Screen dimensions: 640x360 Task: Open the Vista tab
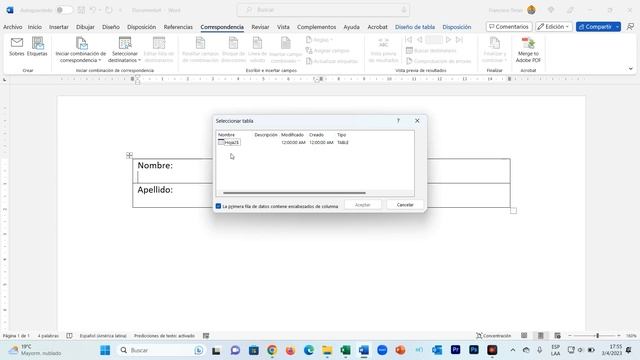click(x=283, y=27)
